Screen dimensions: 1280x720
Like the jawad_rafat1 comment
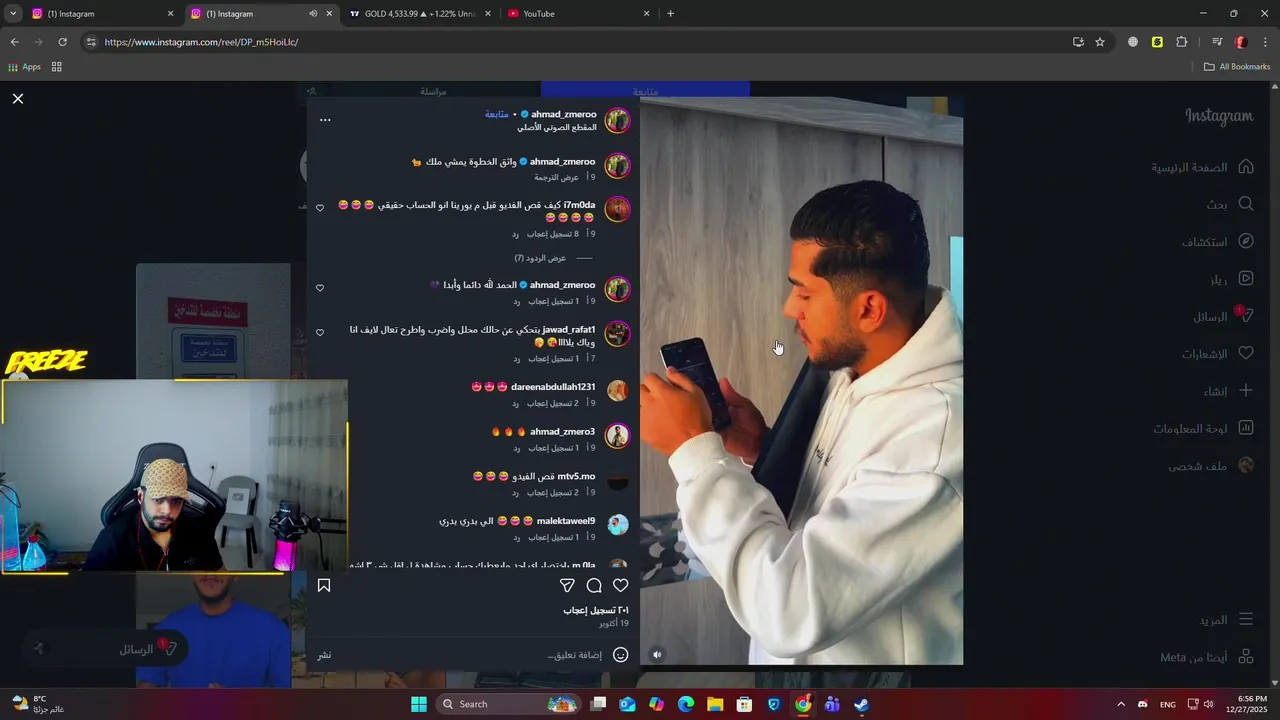click(x=320, y=332)
